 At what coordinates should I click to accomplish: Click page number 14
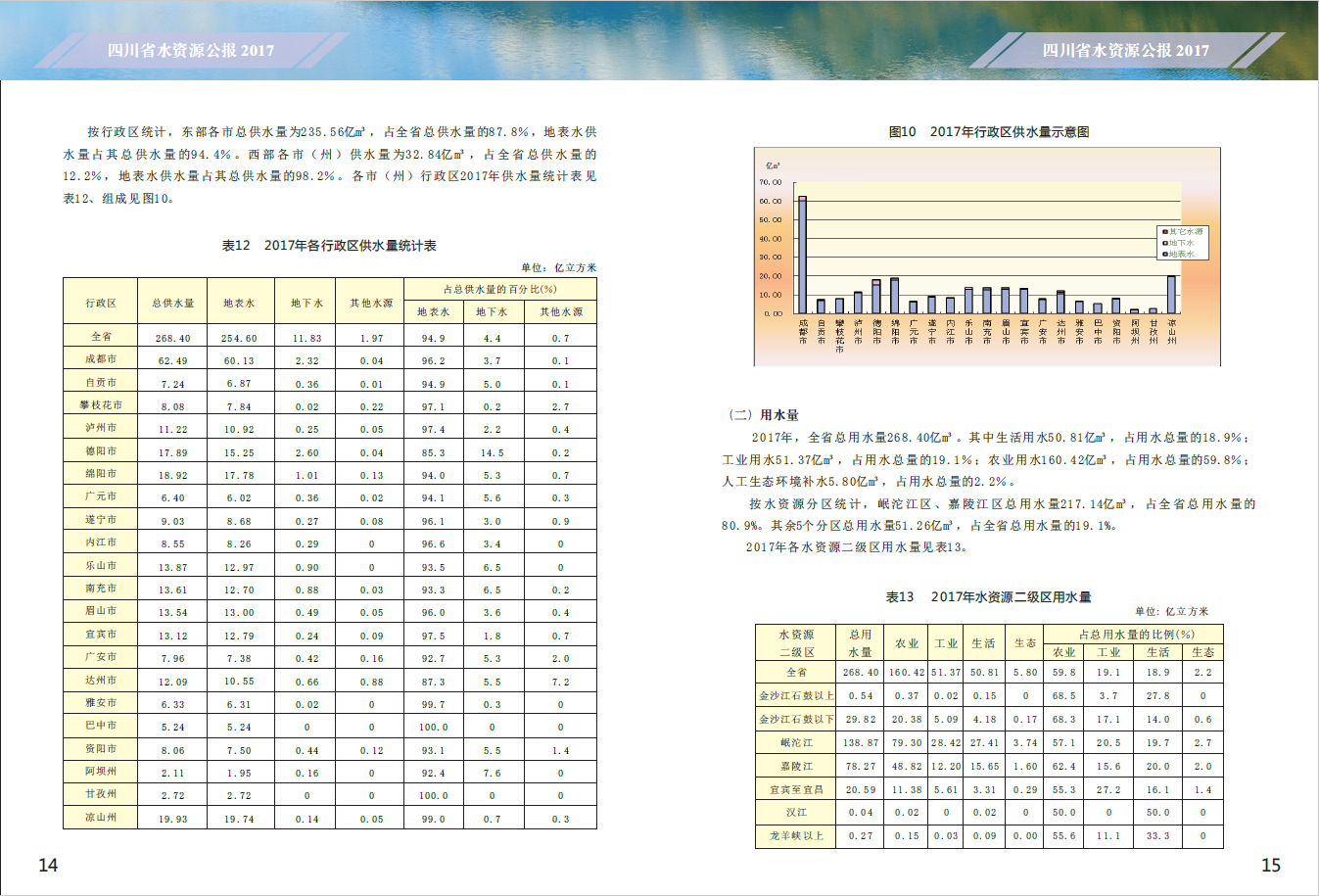tap(48, 865)
